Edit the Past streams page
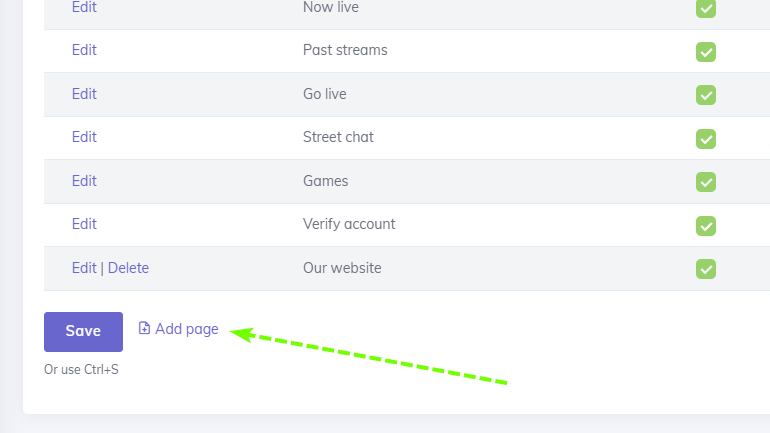This screenshot has width=770, height=433. 84,50
